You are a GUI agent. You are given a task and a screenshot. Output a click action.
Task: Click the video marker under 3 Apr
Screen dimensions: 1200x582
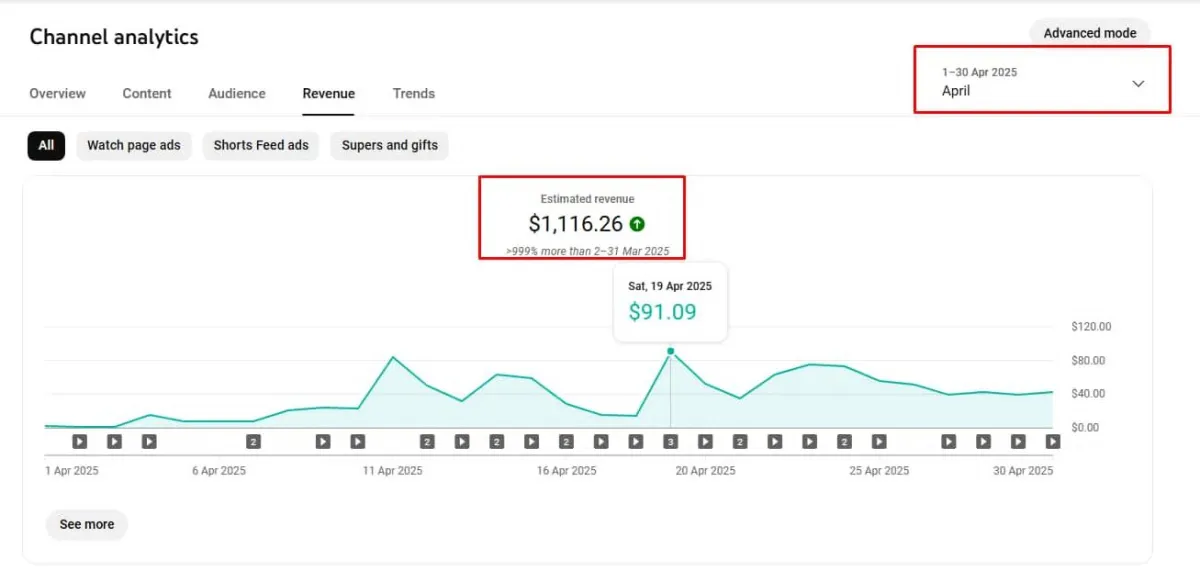pos(114,441)
